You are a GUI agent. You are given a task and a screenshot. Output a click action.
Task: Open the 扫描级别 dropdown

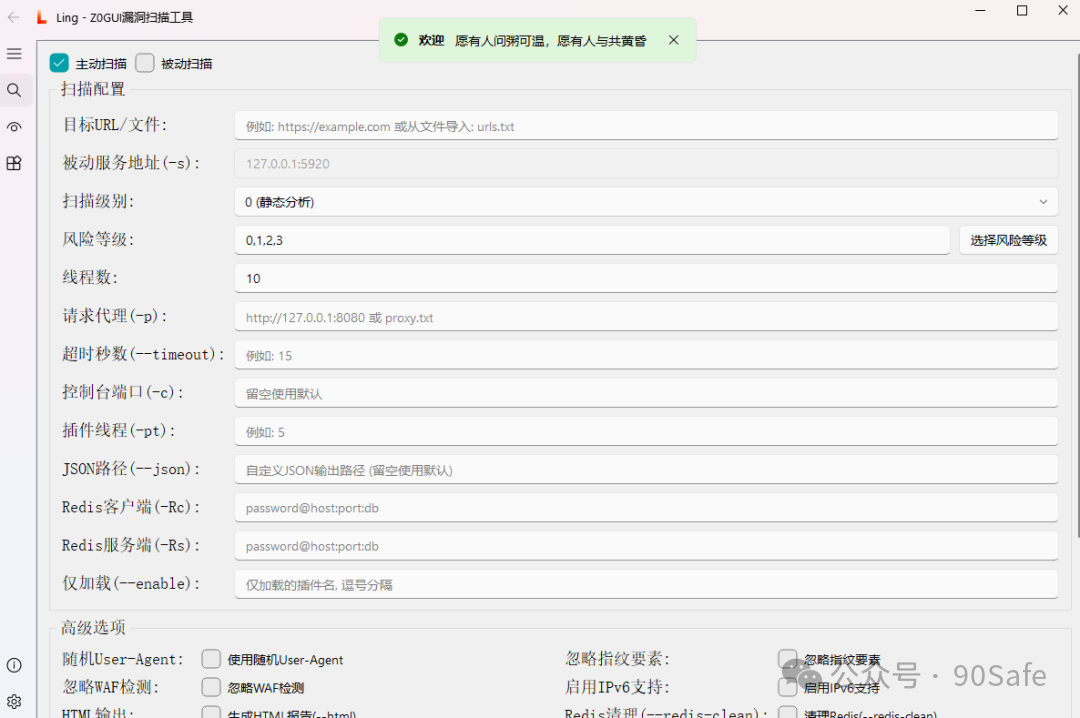point(646,202)
